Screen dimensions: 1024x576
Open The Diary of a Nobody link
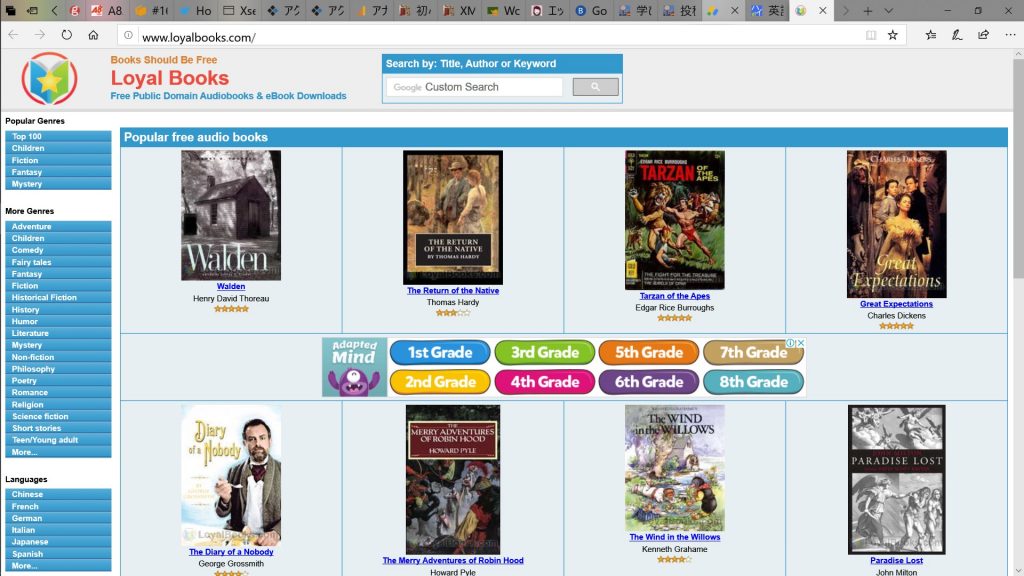[x=231, y=552]
